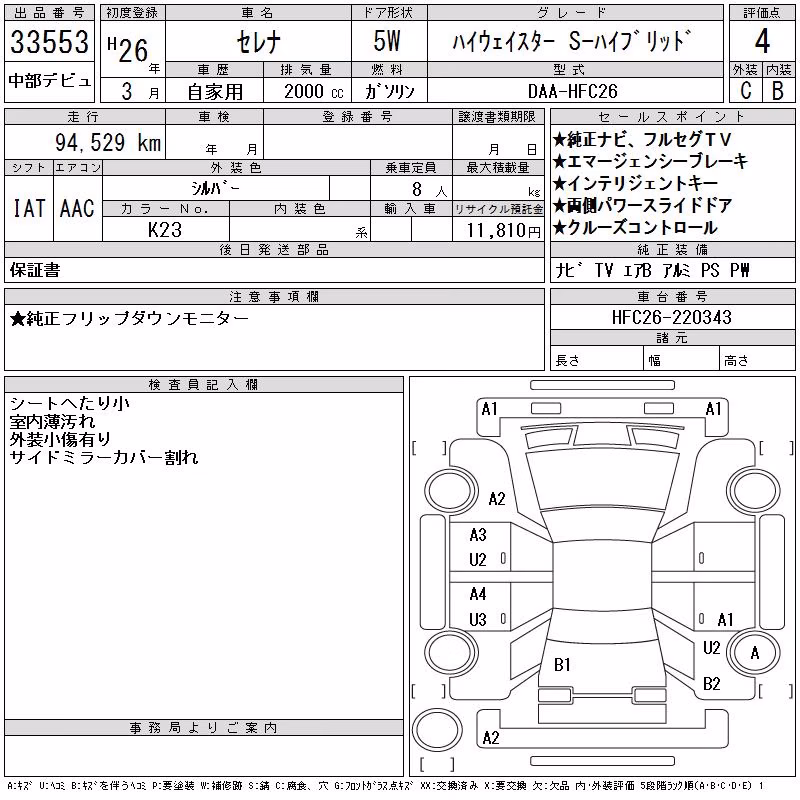Select ★エマージェンシーブレーキ sales point
The image size is (800, 800).
coord(650,161)
